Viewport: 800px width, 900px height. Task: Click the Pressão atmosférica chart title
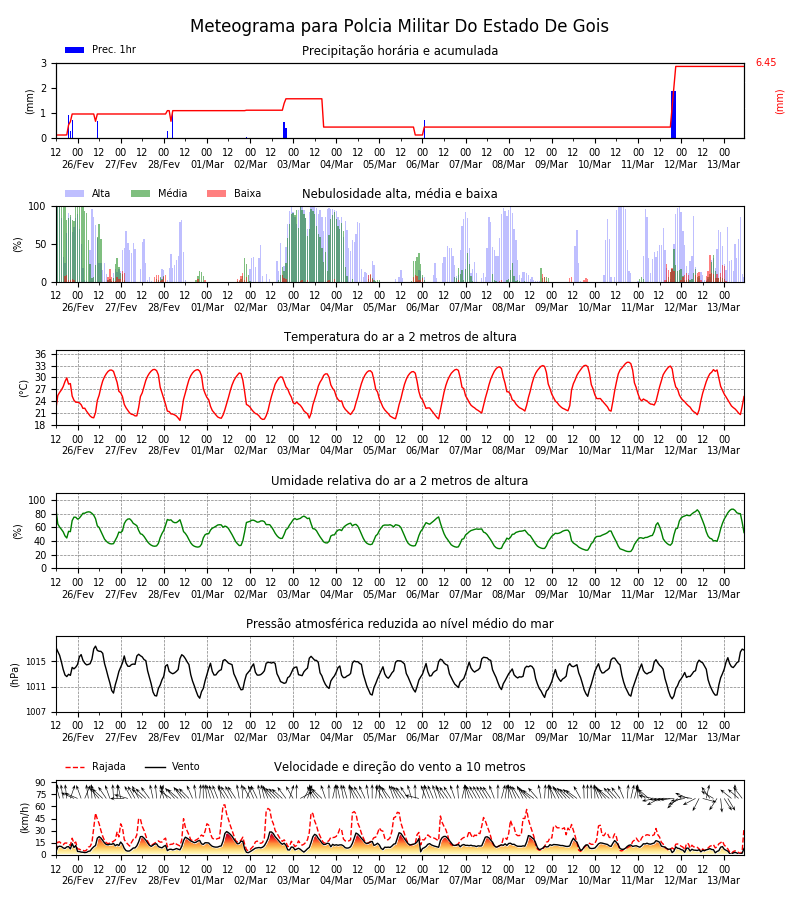[x=399, y=624]
